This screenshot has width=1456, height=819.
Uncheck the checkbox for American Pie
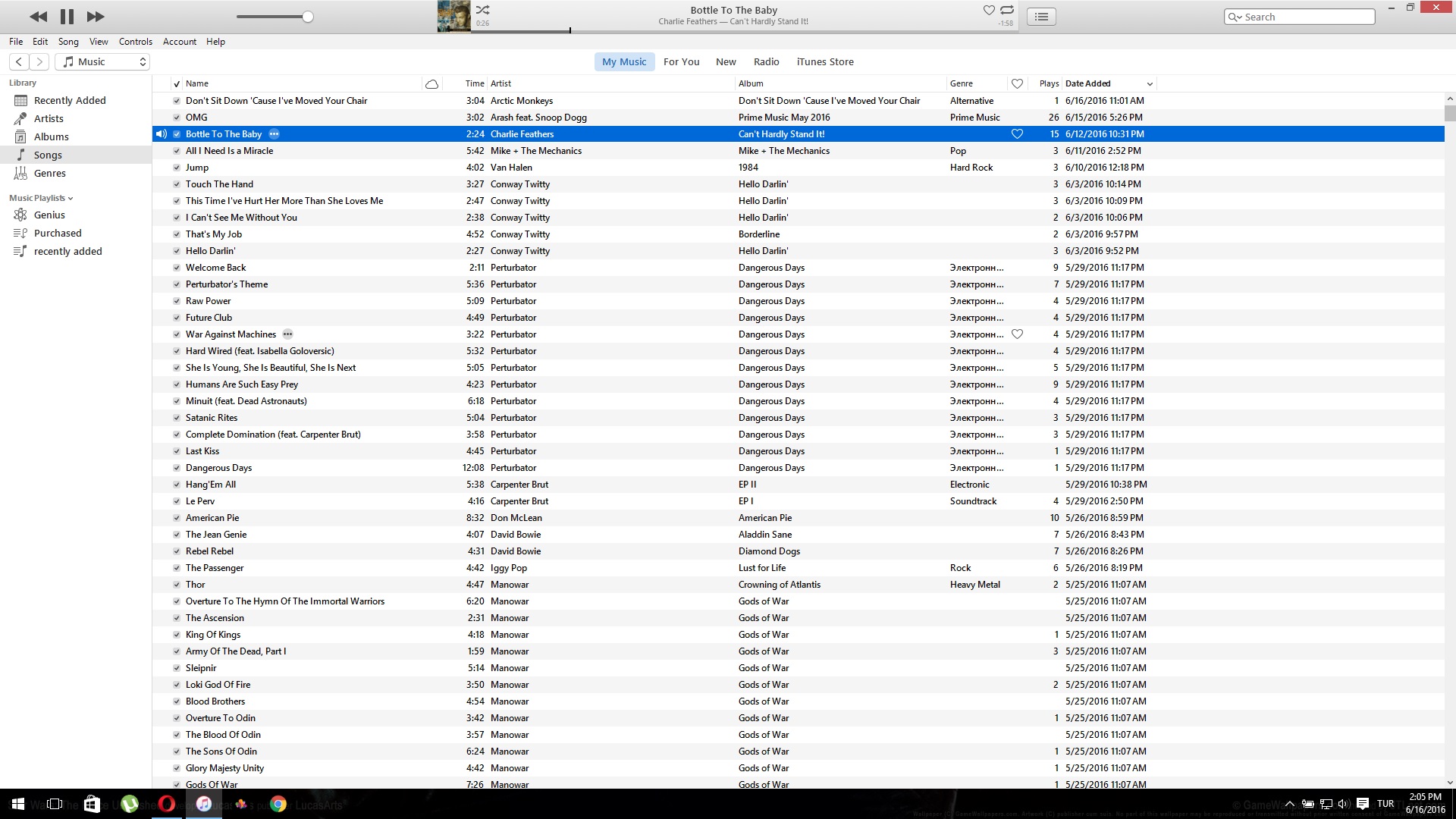click(x=177, y=518)
